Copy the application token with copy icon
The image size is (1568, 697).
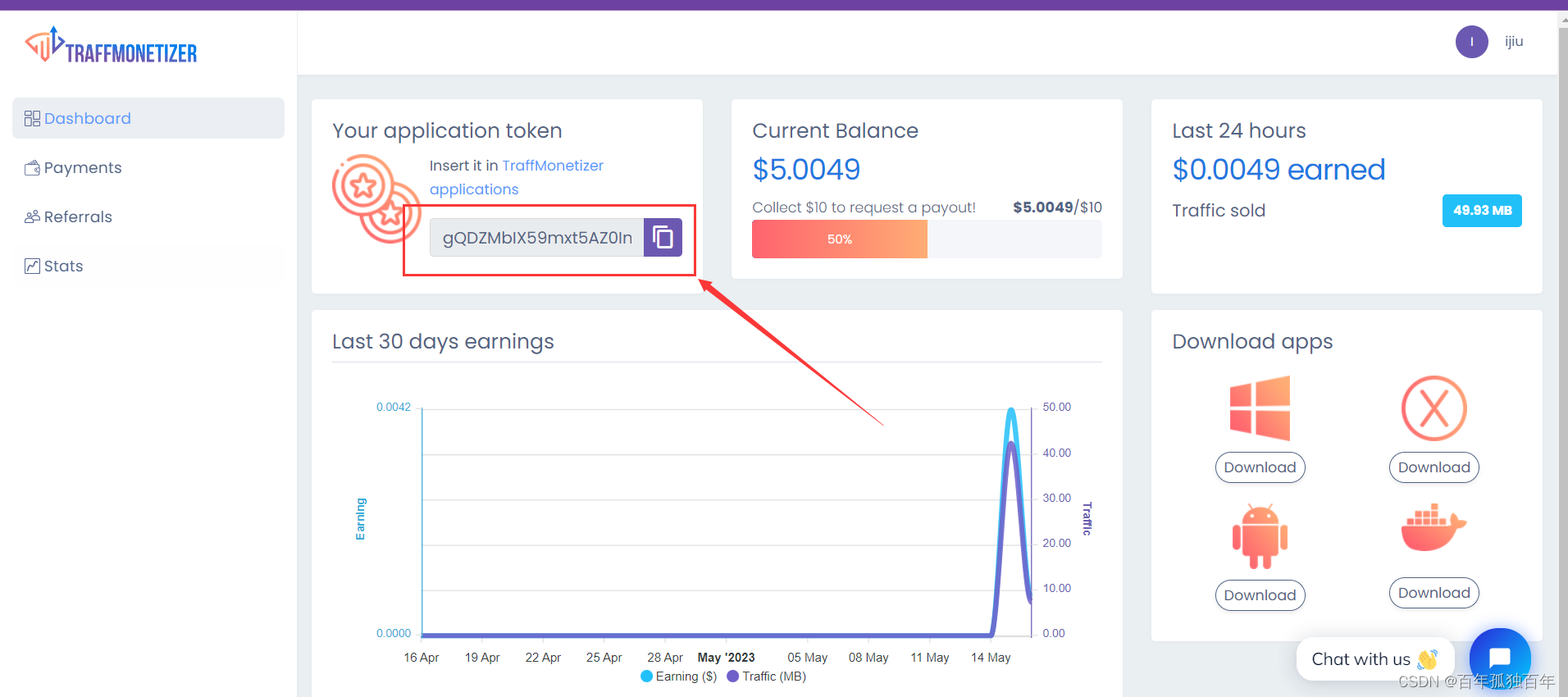coord(663,238)
